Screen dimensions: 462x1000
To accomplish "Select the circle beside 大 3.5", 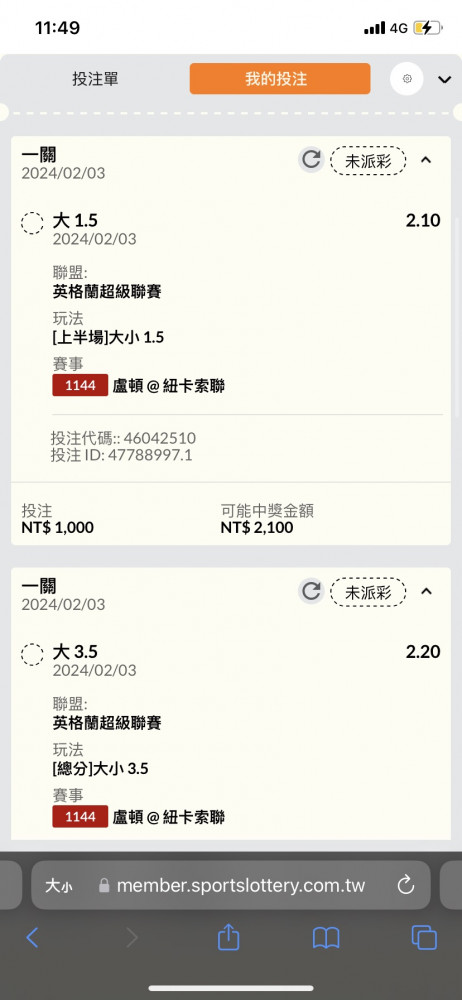I will (x=33, y=654).
